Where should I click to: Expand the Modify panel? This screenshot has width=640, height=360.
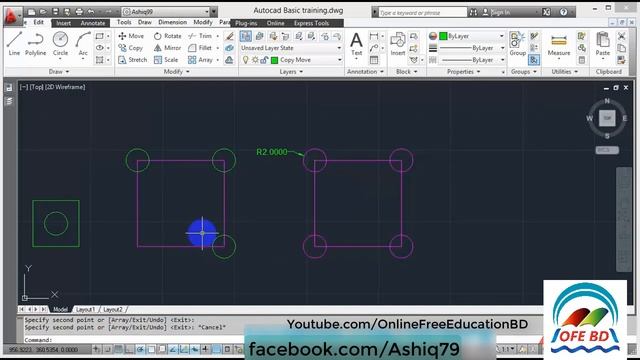tap(177, 72)
